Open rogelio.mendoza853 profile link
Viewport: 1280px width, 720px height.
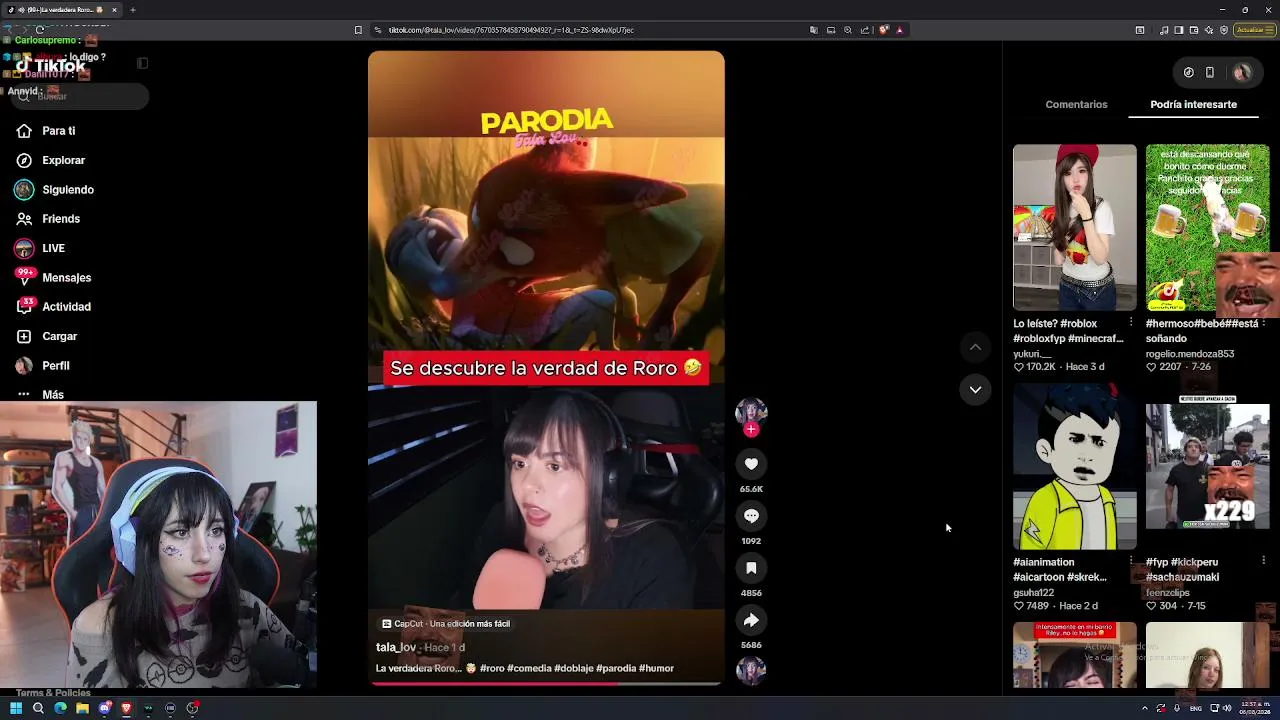pyautogui.click(x=1190, y=354)
